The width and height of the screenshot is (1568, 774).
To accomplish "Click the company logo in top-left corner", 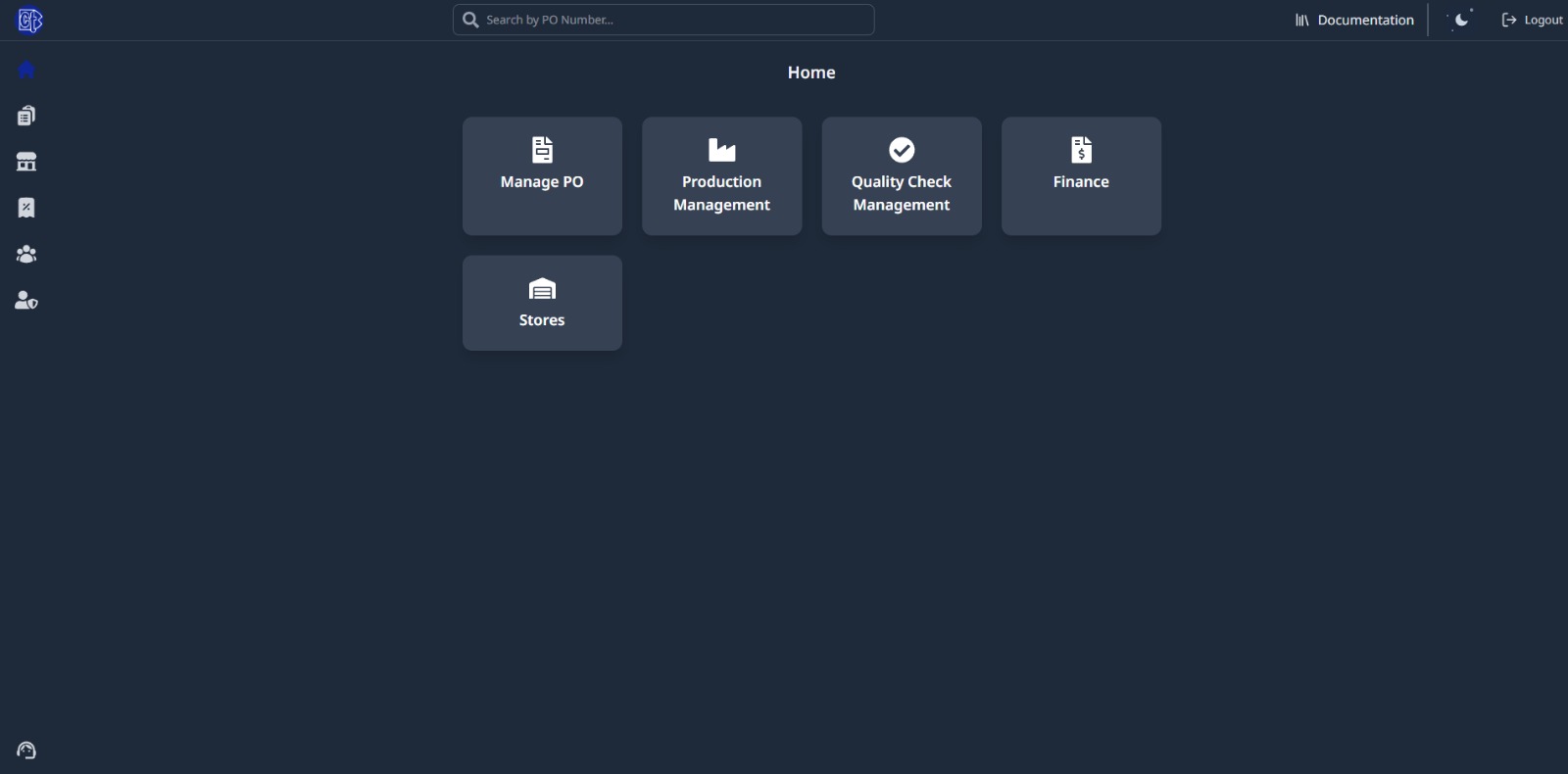I will pos(29,21).
